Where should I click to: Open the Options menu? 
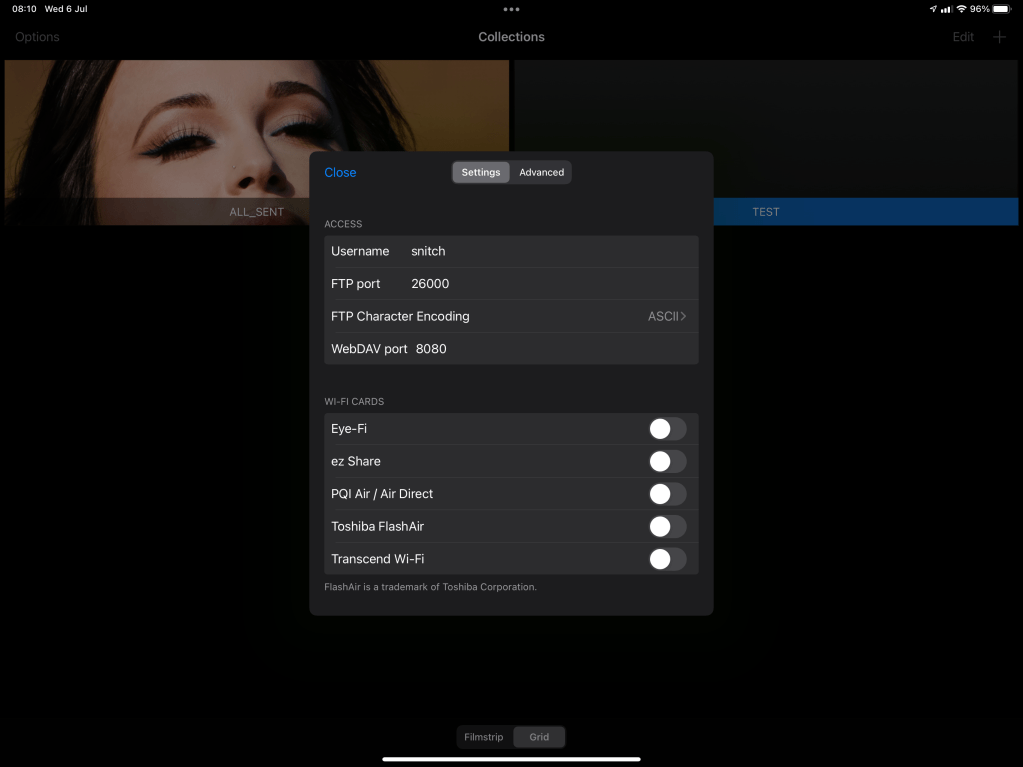tap(37, 37)
